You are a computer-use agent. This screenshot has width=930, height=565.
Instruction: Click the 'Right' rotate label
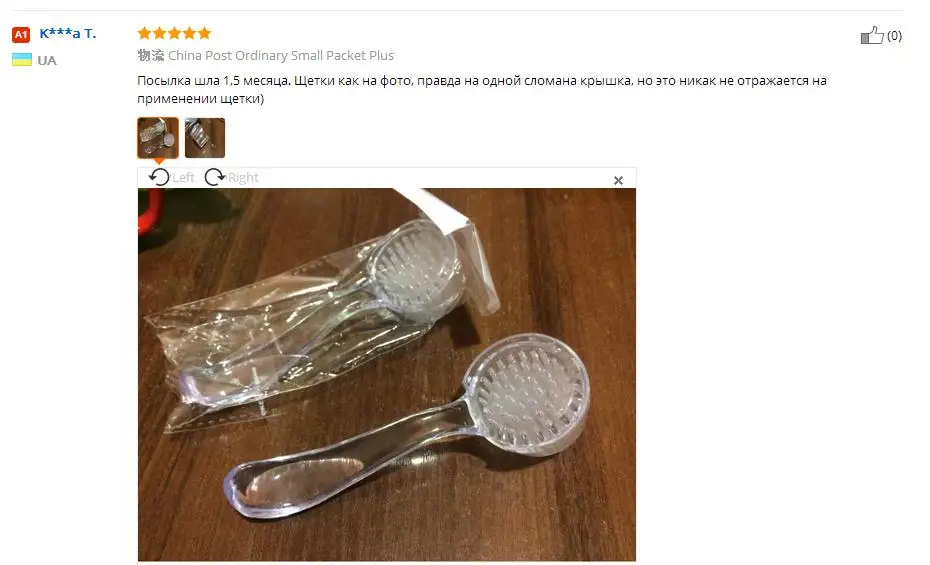243,177
